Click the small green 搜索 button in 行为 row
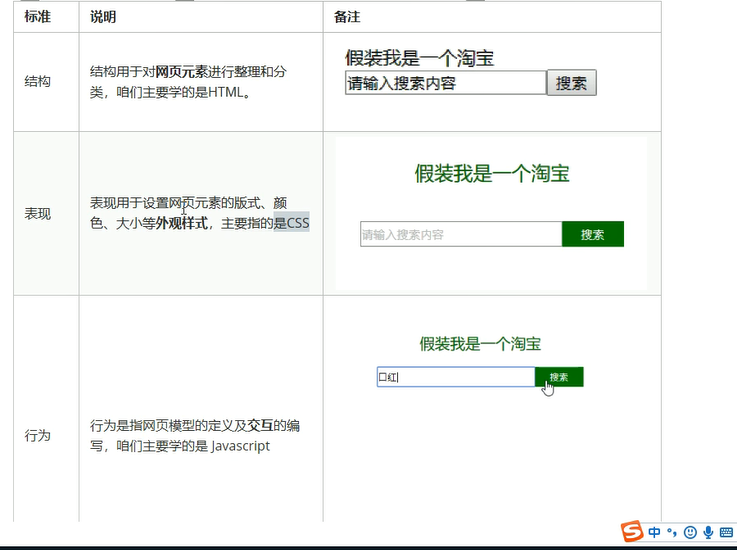Image resolution: width=737 pixels, height=550 pixels. 559,377
